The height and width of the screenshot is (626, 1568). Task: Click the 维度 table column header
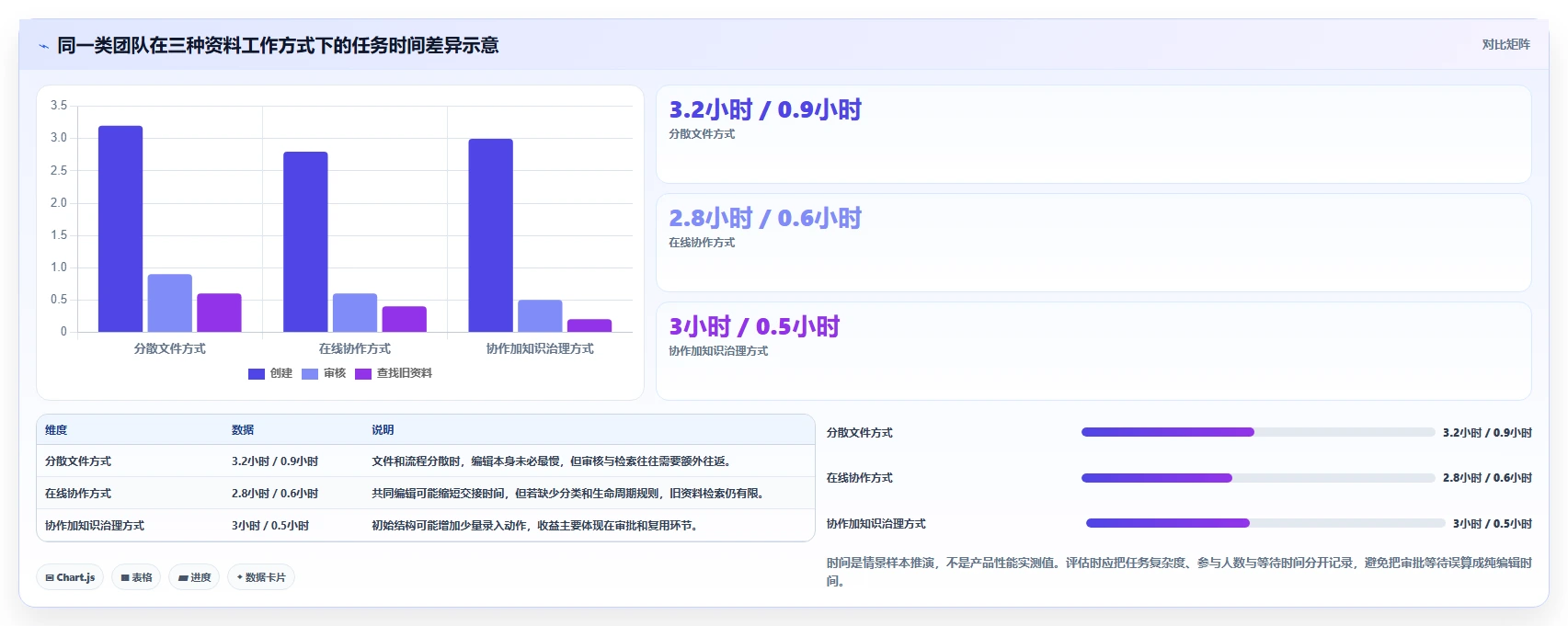tap(56, 430)
